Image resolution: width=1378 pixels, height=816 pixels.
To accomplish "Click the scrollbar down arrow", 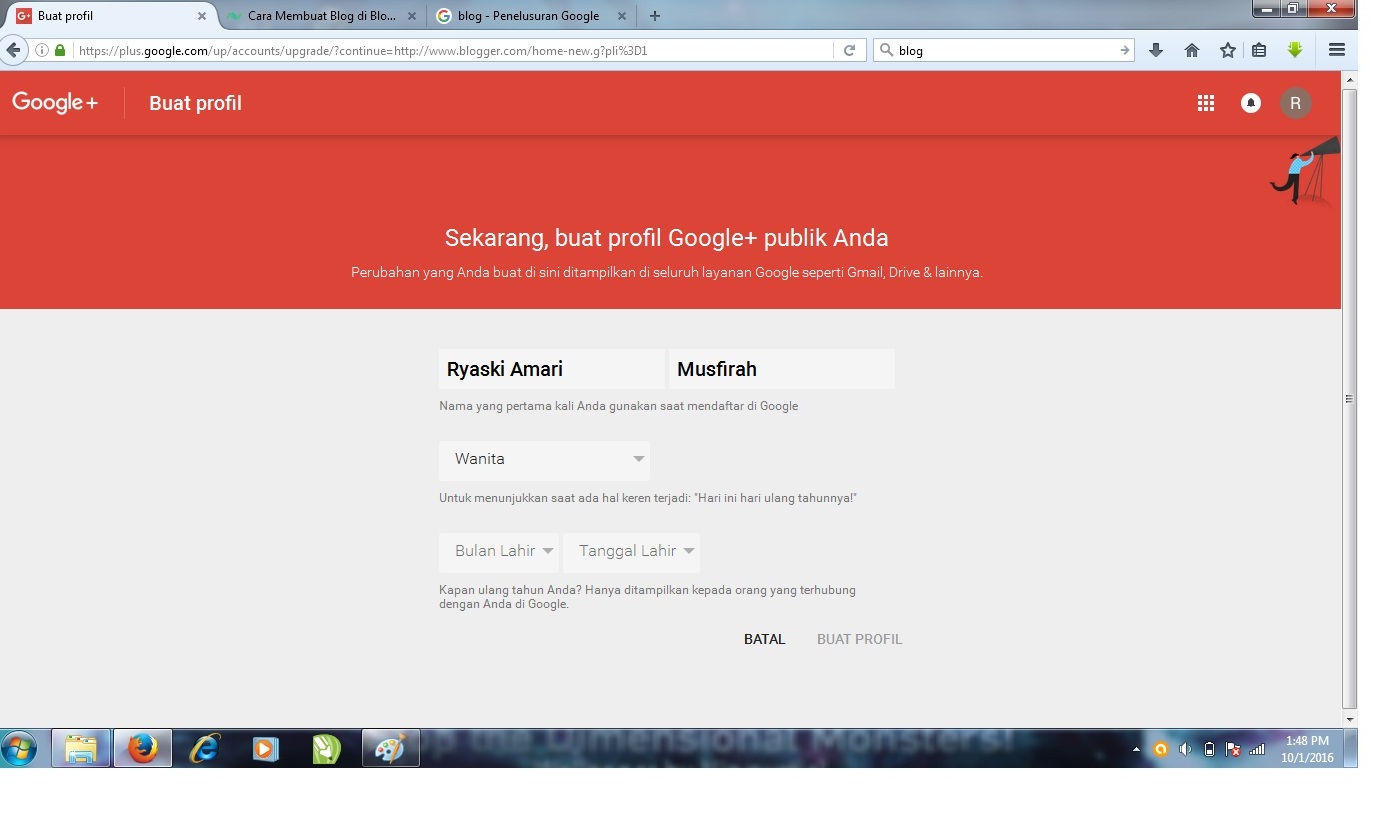I will pos(1349,719).
